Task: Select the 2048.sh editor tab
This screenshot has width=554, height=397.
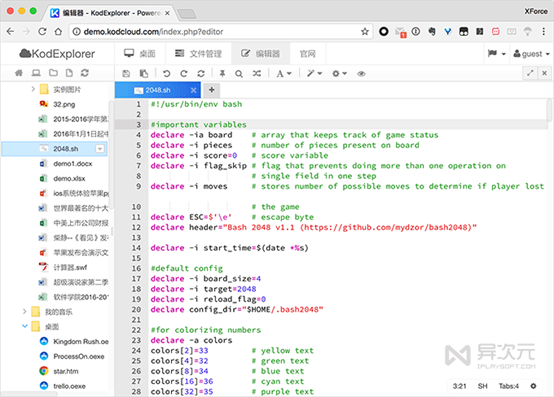Action: [157, 90]
